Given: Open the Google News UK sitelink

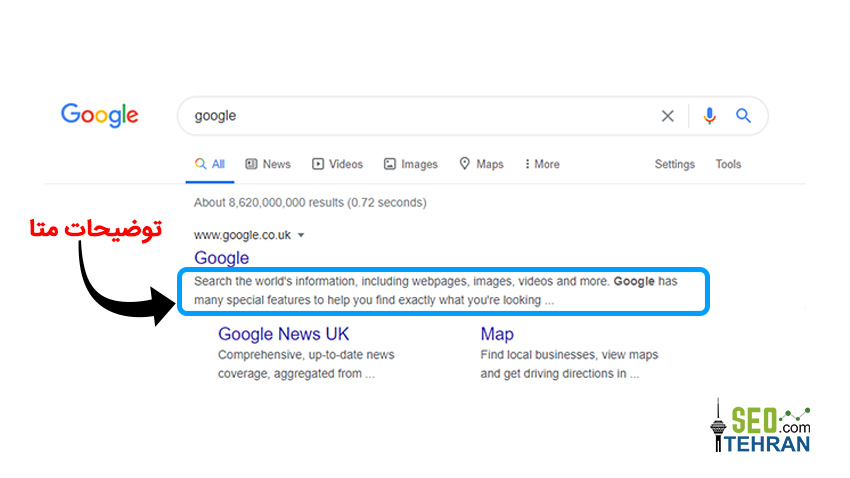Looking at the screenshot, I should [284, 334].
